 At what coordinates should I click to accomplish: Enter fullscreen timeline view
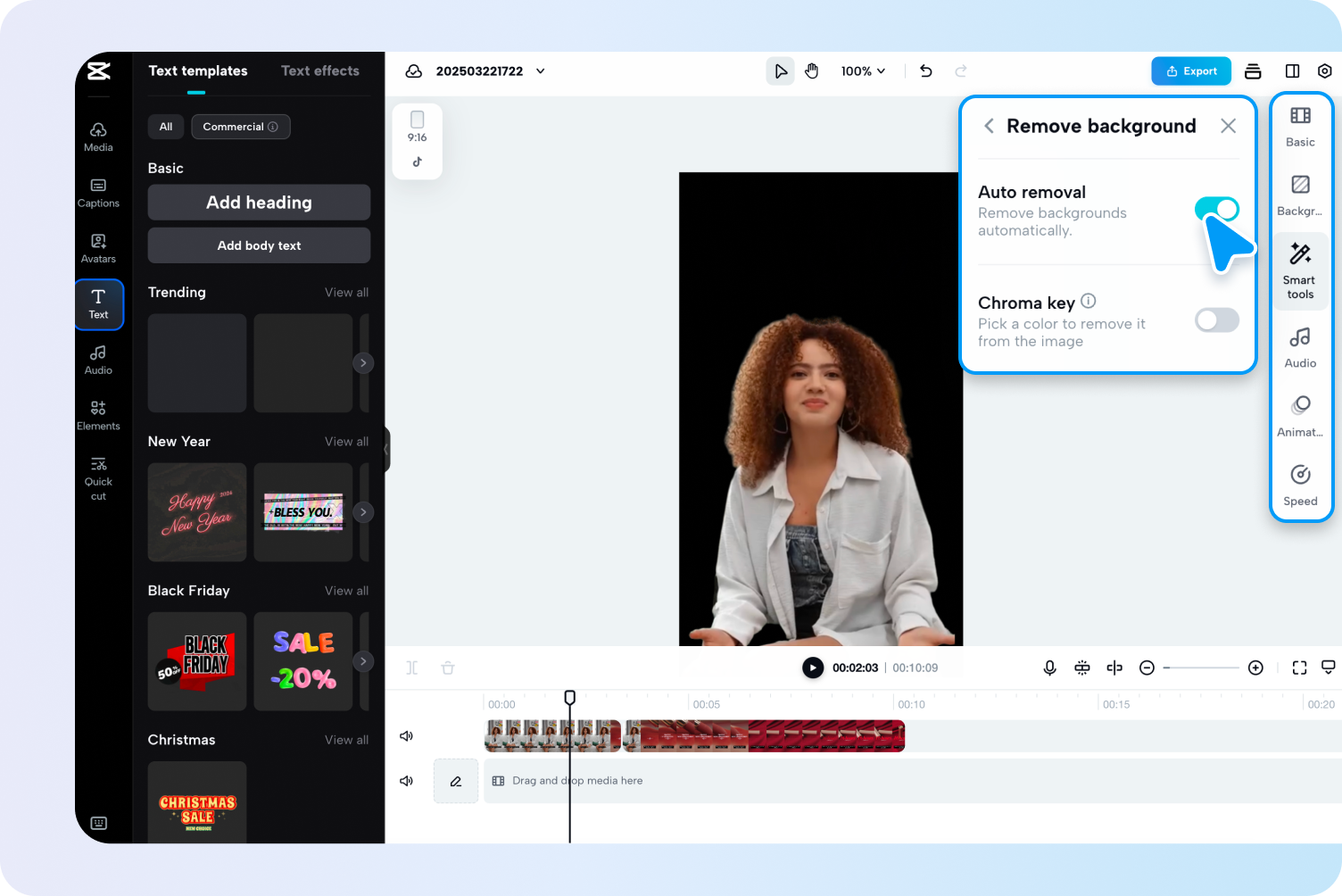(1299, 668)
